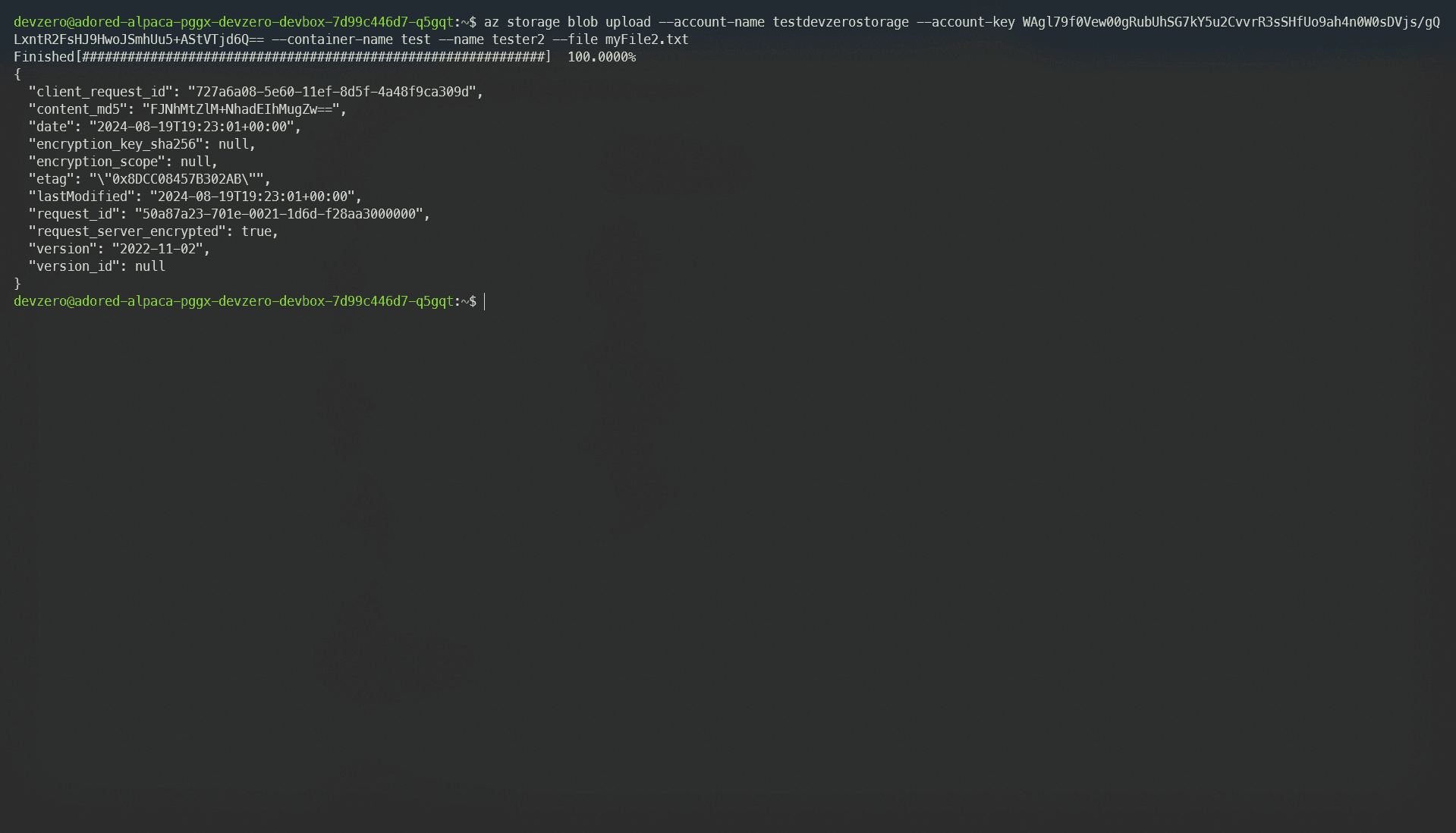The width and height of the screenshot is (1456, 833).
Task: Click the "date" timestamp value
Action: coord(193,126)
